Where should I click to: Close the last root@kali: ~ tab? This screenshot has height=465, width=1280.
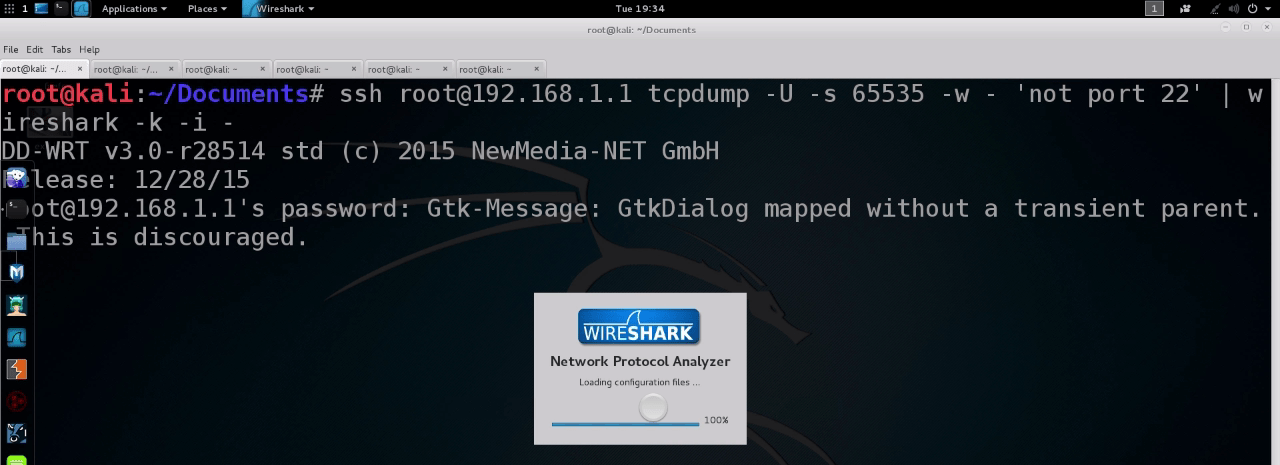tap(537, 69)
